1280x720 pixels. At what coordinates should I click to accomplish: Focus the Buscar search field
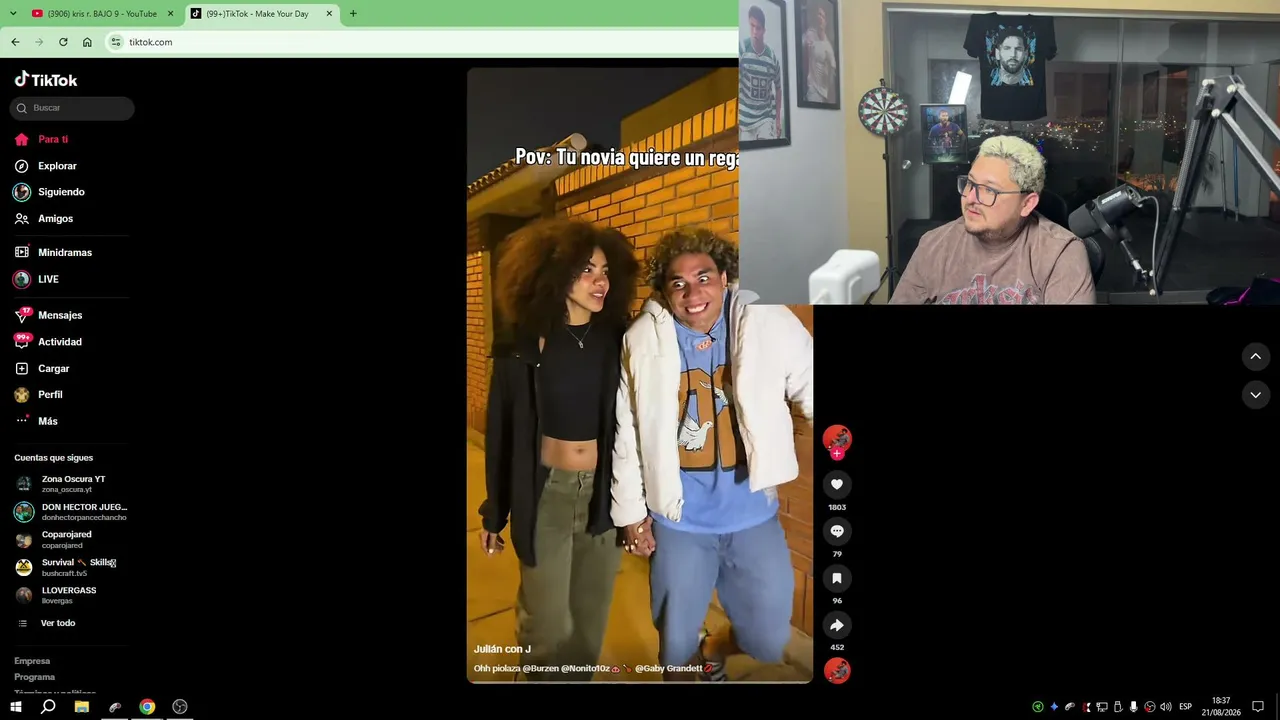pyautogui.click(x=72, y=108)
